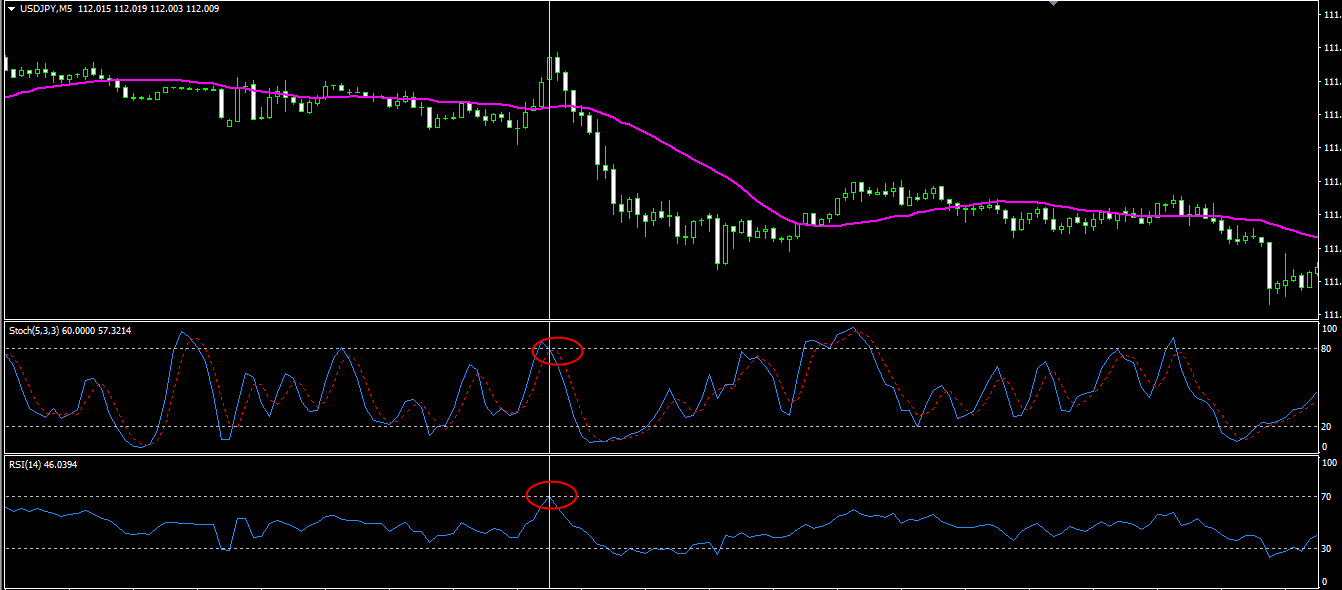The image size is (1342, 590).
Task: Click the RSI 70 level value on scale
Action: click(1329, 497)
